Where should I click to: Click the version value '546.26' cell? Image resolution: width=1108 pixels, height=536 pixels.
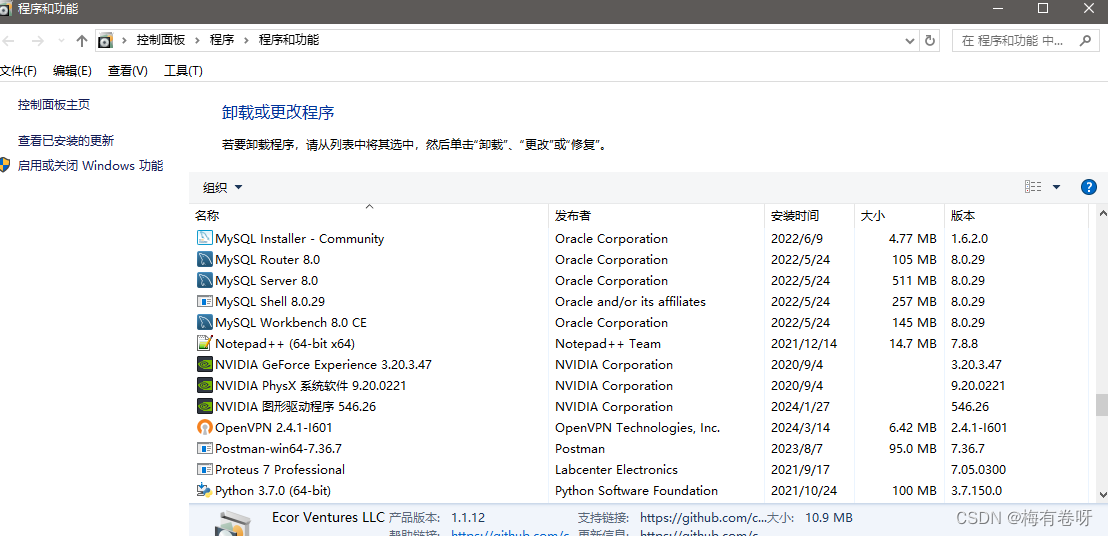point(970,407)
